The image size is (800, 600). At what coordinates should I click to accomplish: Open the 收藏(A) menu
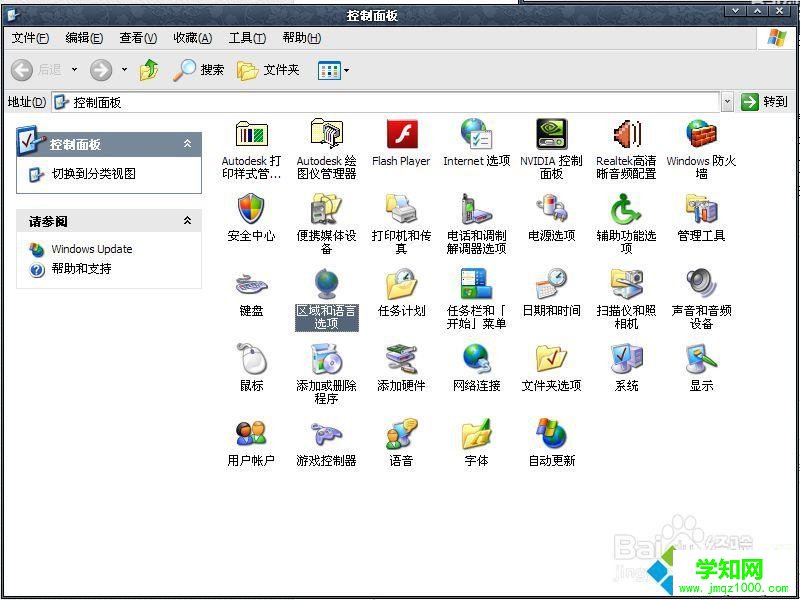tap(192, 38)
